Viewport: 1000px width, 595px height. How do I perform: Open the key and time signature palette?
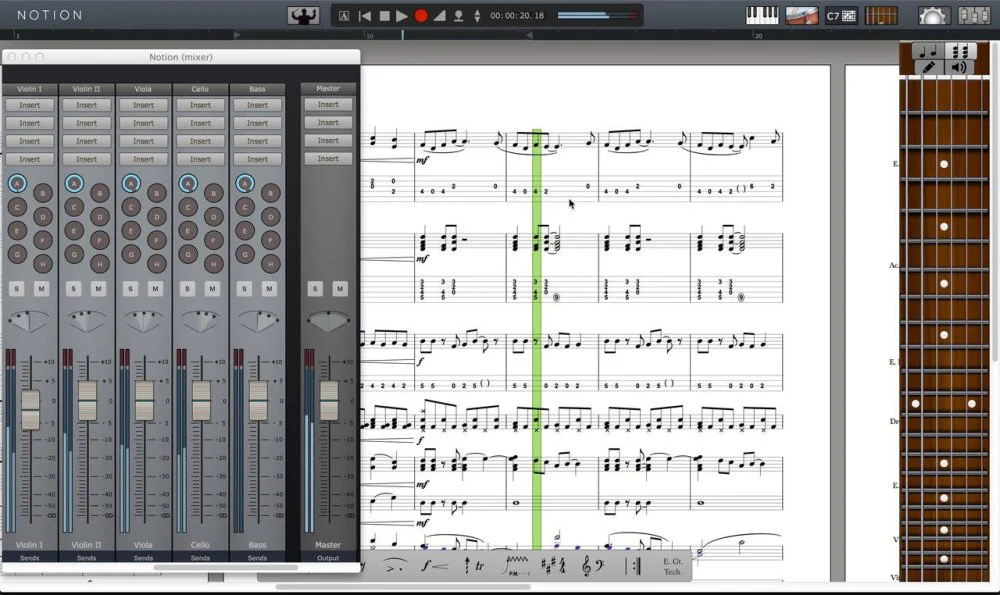[553, 565]
